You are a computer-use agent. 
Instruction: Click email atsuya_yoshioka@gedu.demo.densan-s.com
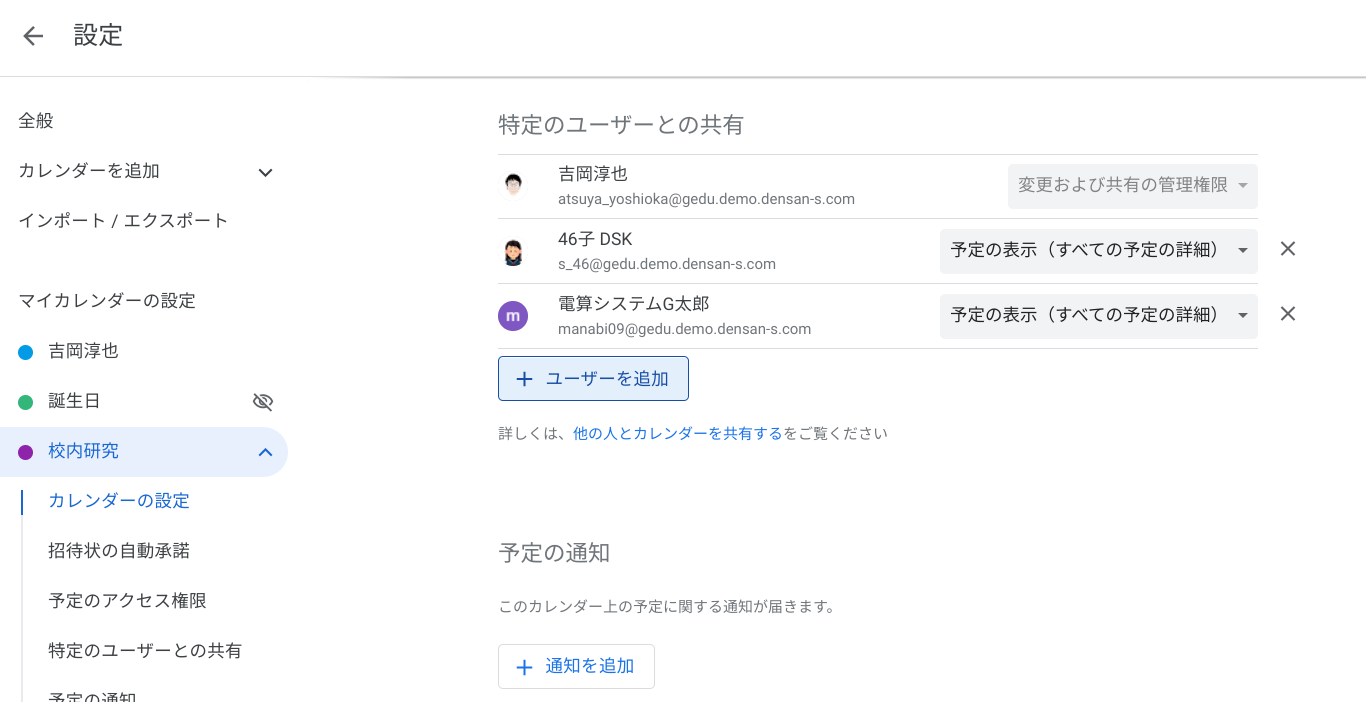[x=706, y=199]
